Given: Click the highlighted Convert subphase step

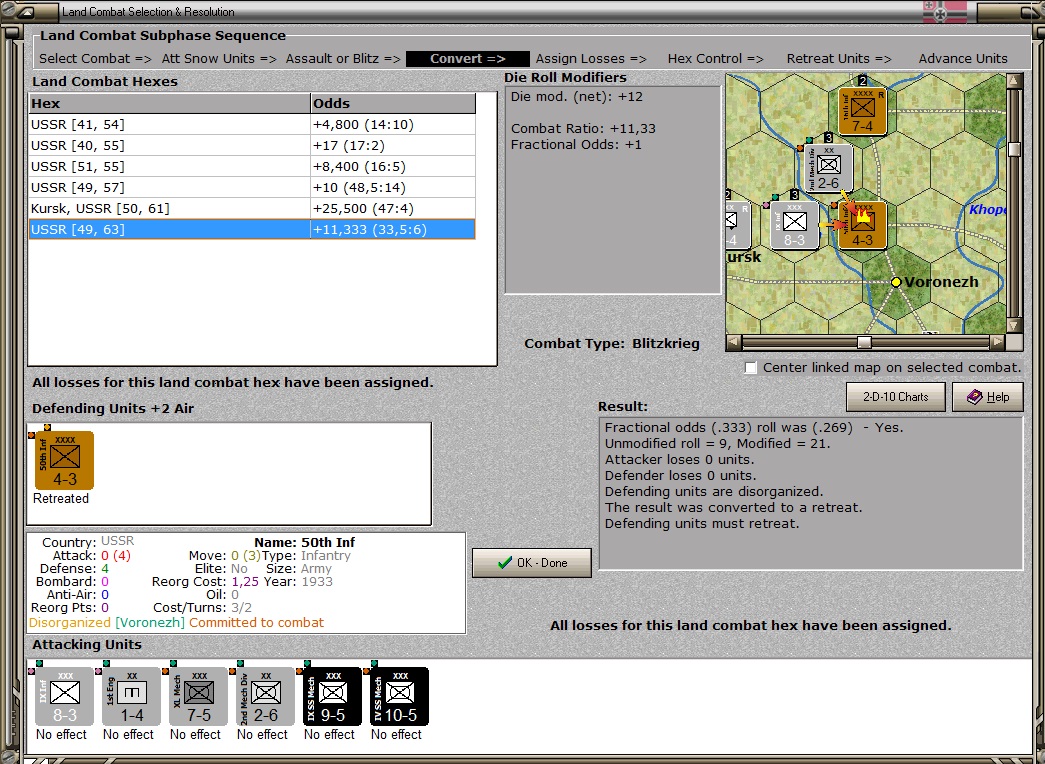Looking at the screenshot, I should pos(468,59).
